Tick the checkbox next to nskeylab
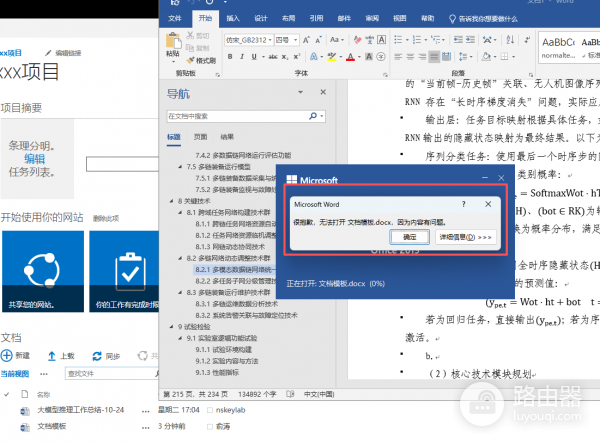The height and width of the screenshot is (444, 600). pos(210,410)
